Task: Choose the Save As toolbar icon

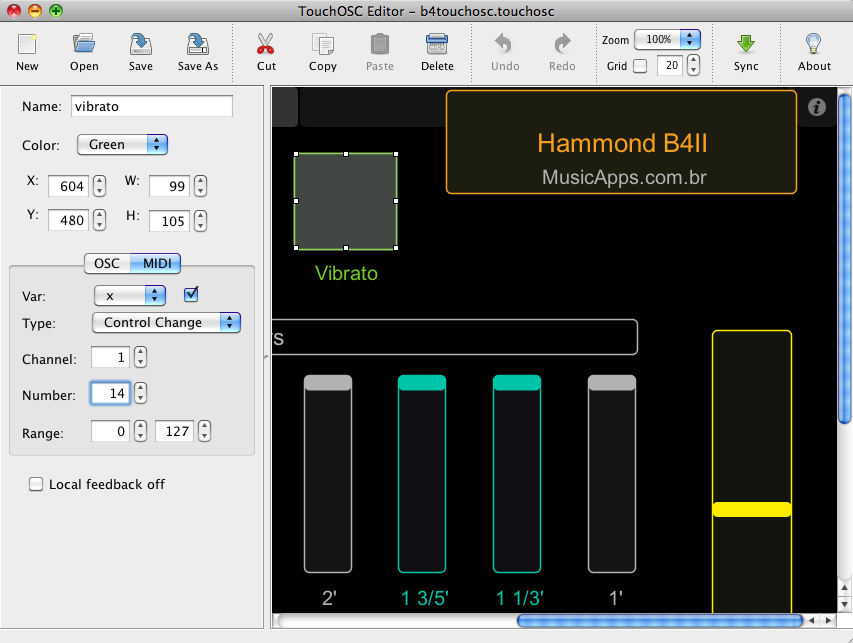Action: click(197, 44)
